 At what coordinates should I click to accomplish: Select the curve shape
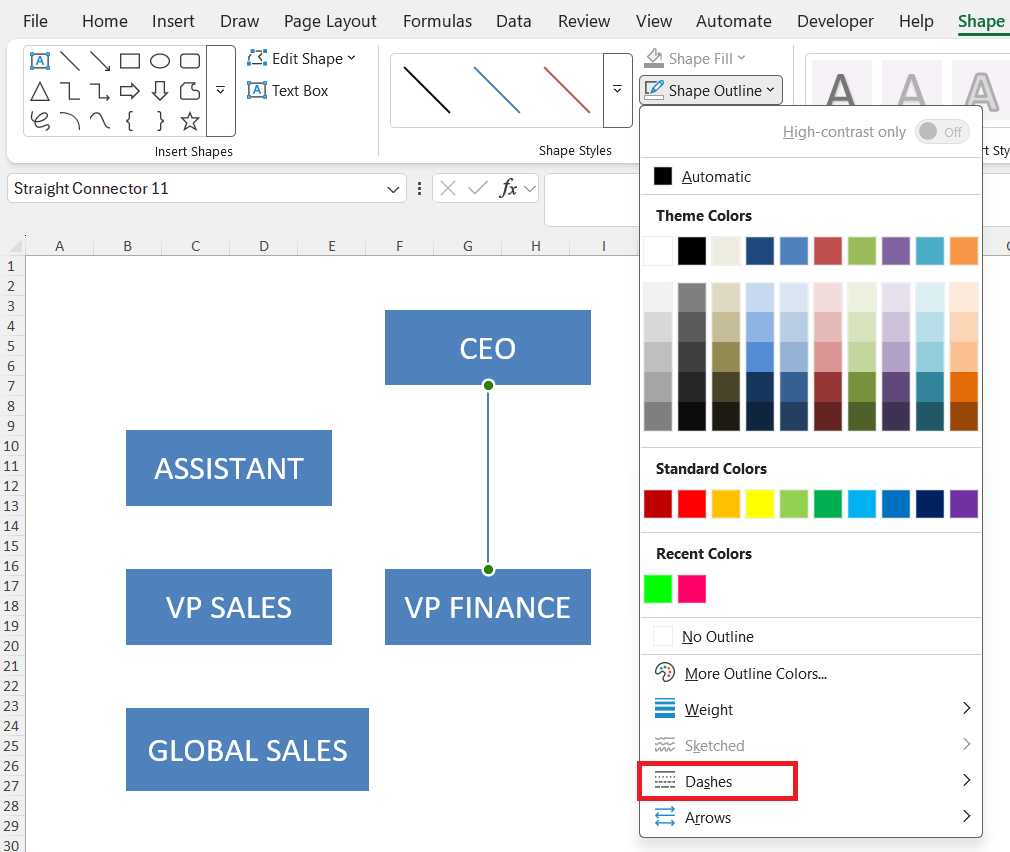pos(100,121)
